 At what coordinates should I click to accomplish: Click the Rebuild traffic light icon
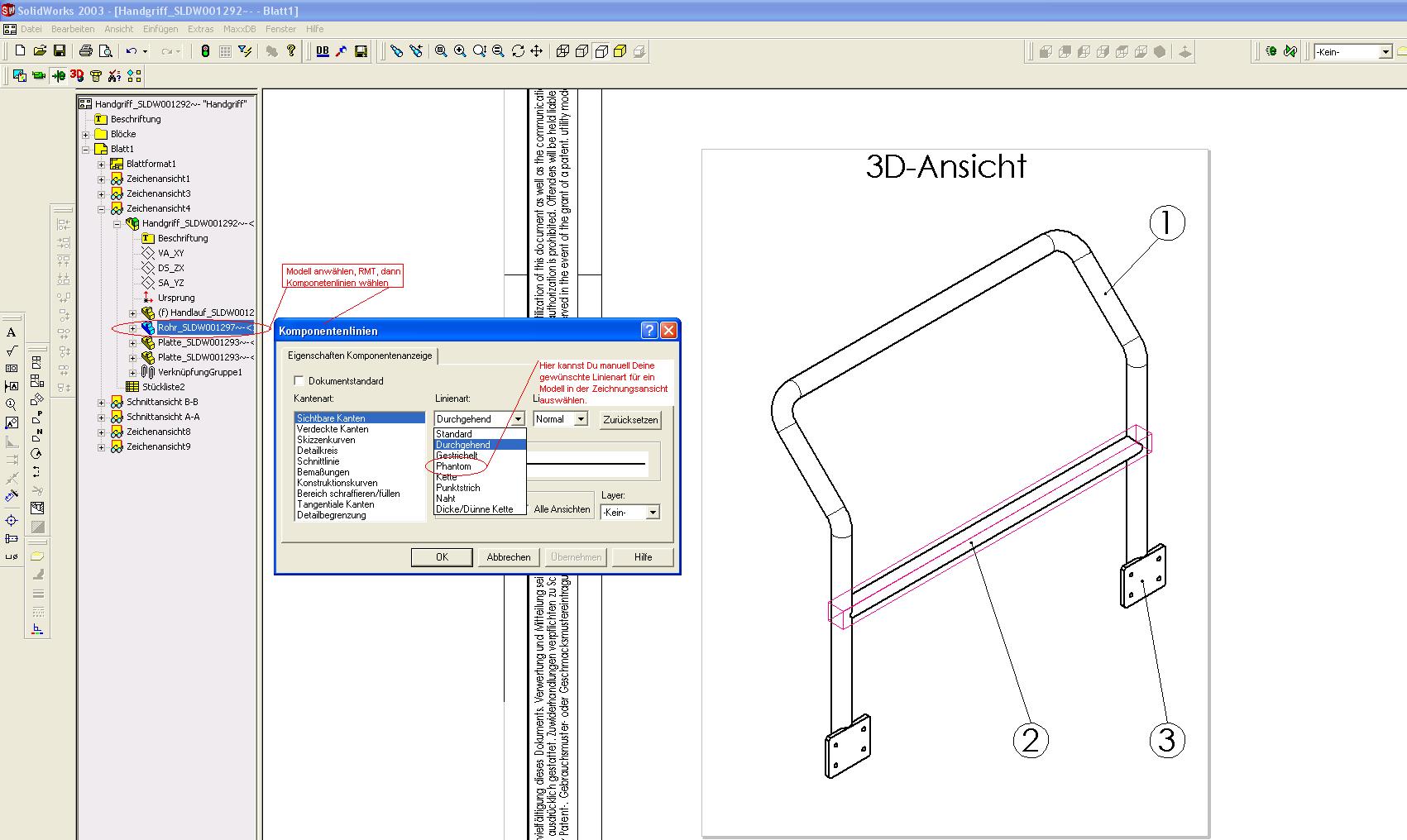205,51
